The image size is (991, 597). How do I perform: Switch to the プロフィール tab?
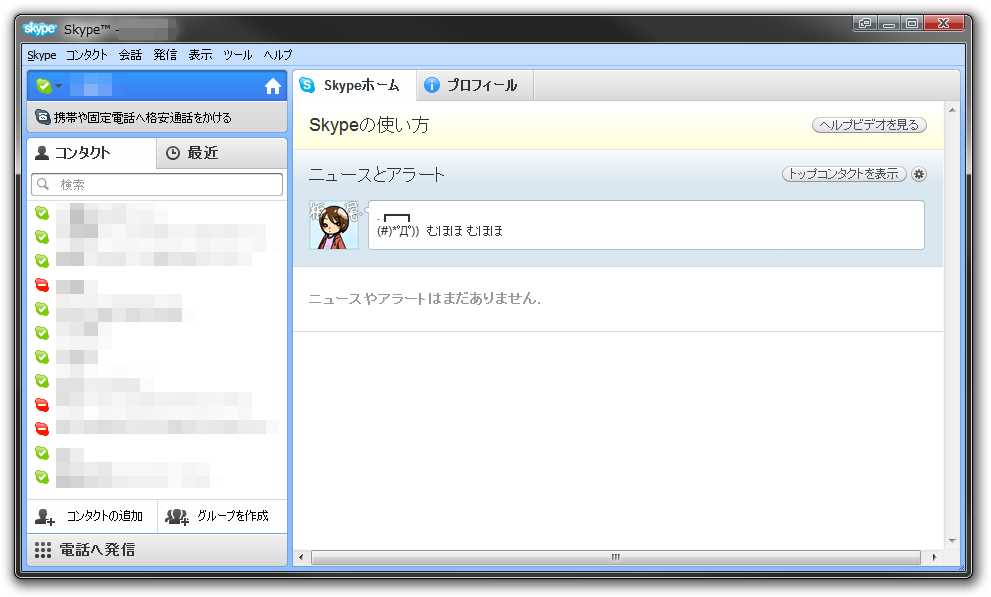tap(475, 85)
